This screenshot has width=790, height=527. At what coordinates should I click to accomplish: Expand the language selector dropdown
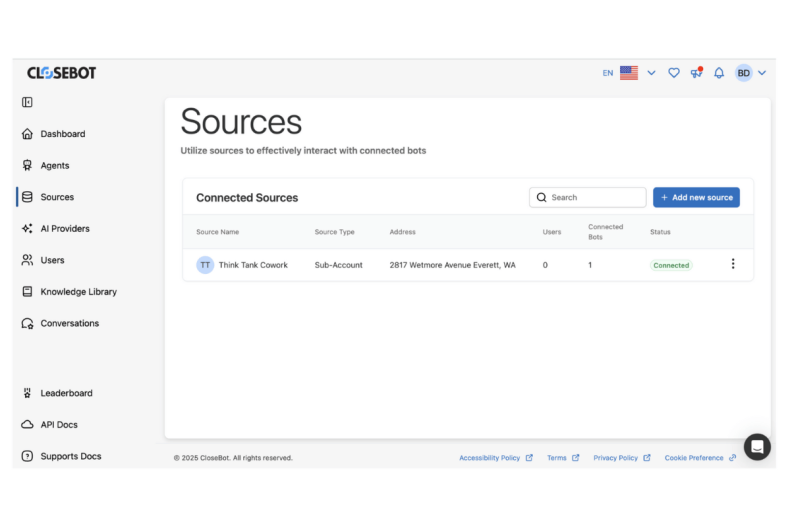(x=651, y=73)
